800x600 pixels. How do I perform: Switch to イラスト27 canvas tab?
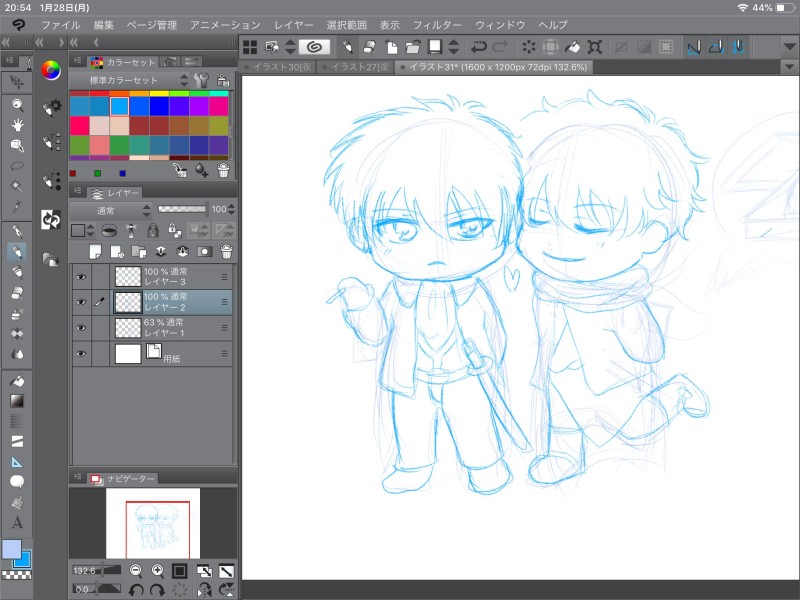[x=356, y=67]
